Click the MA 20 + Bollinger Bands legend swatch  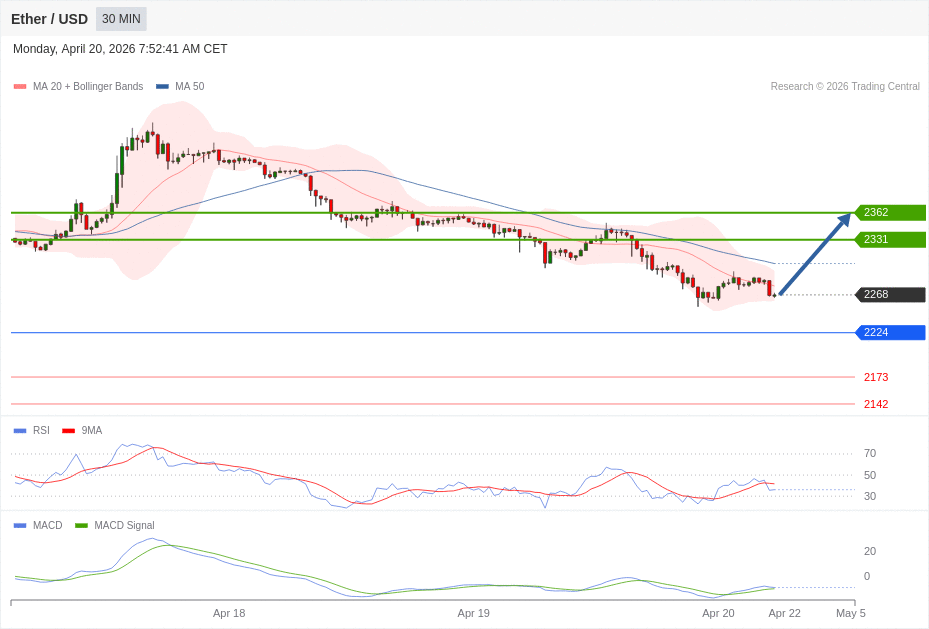point(20,87)
